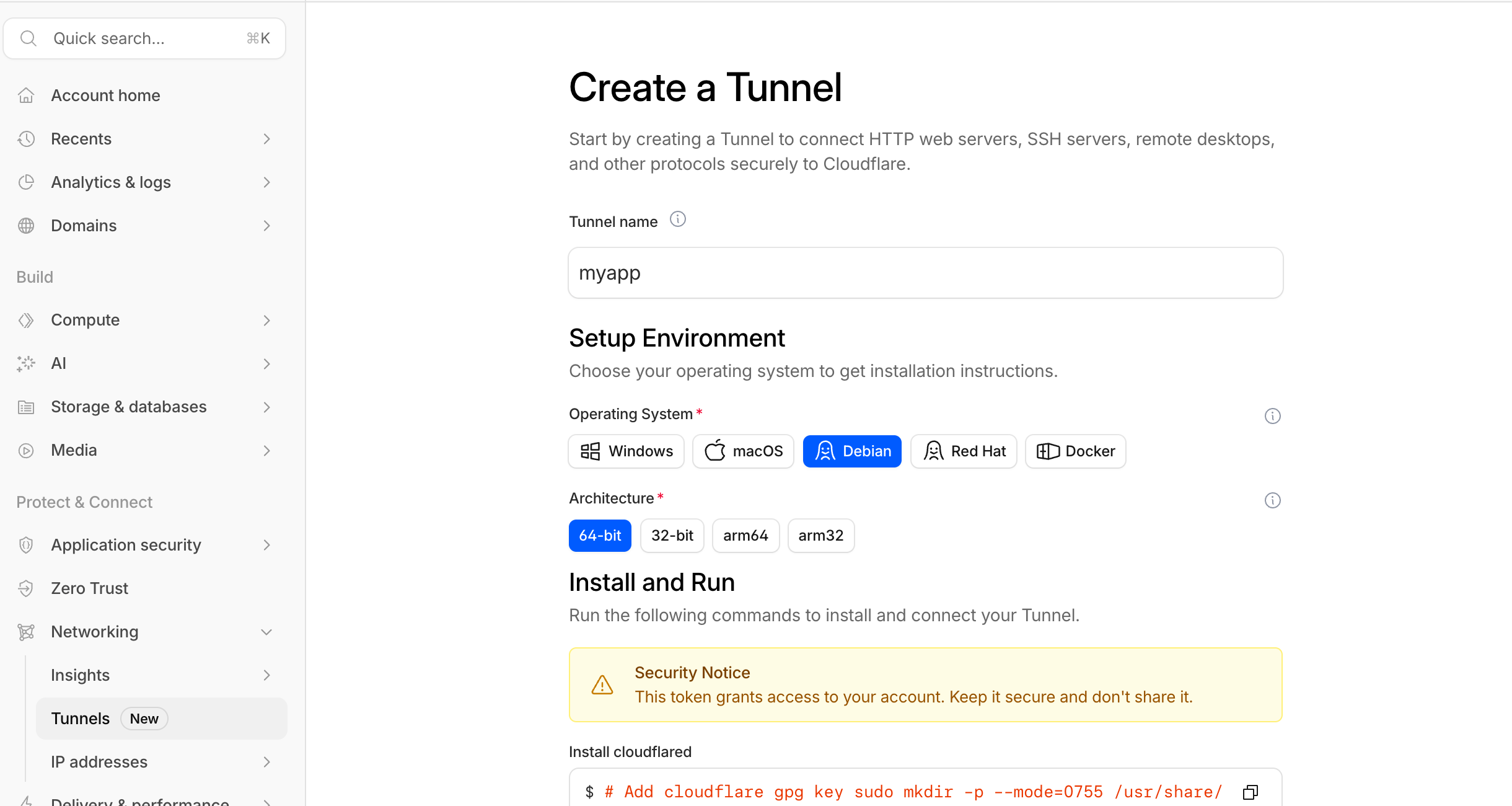
Task: Expand the Analytics & logs chevron
Action: tap(267, 182)
